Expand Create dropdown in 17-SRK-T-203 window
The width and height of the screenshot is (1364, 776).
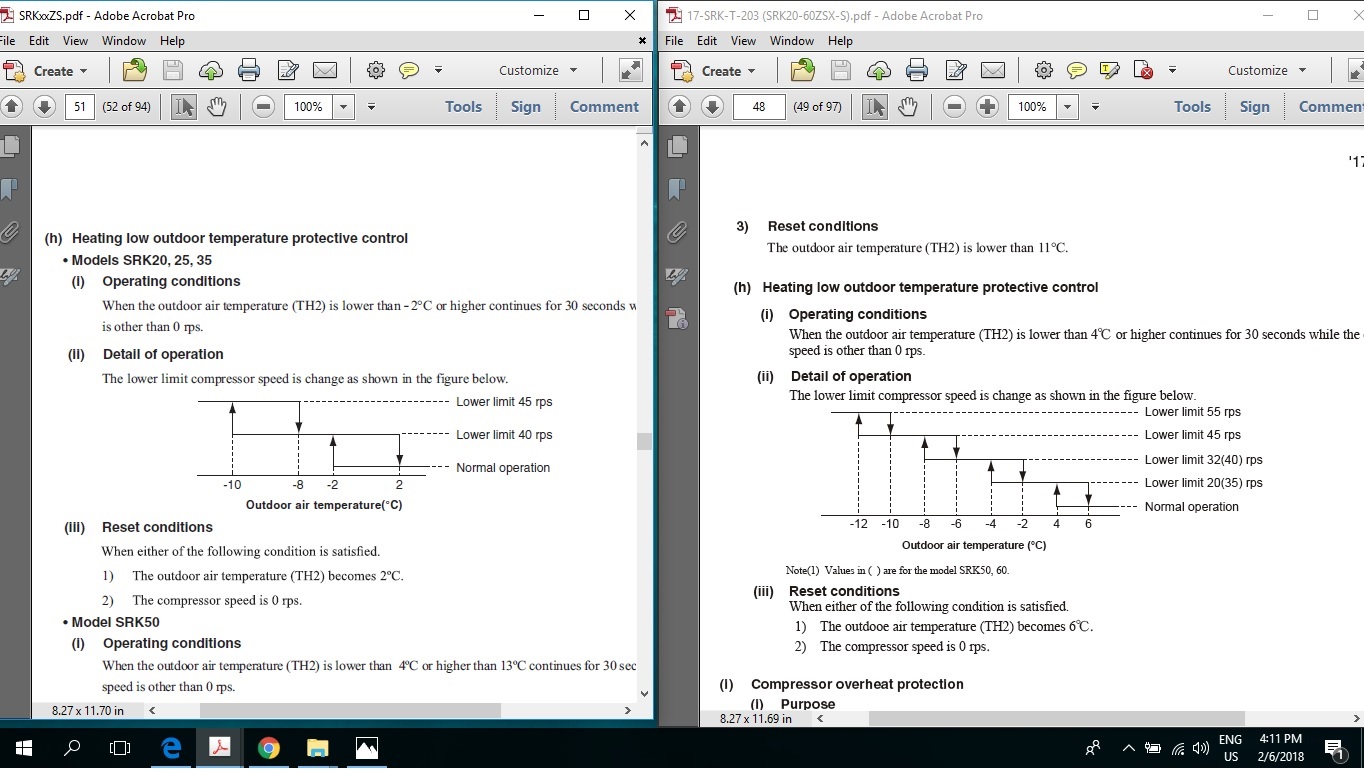[751, 71]
